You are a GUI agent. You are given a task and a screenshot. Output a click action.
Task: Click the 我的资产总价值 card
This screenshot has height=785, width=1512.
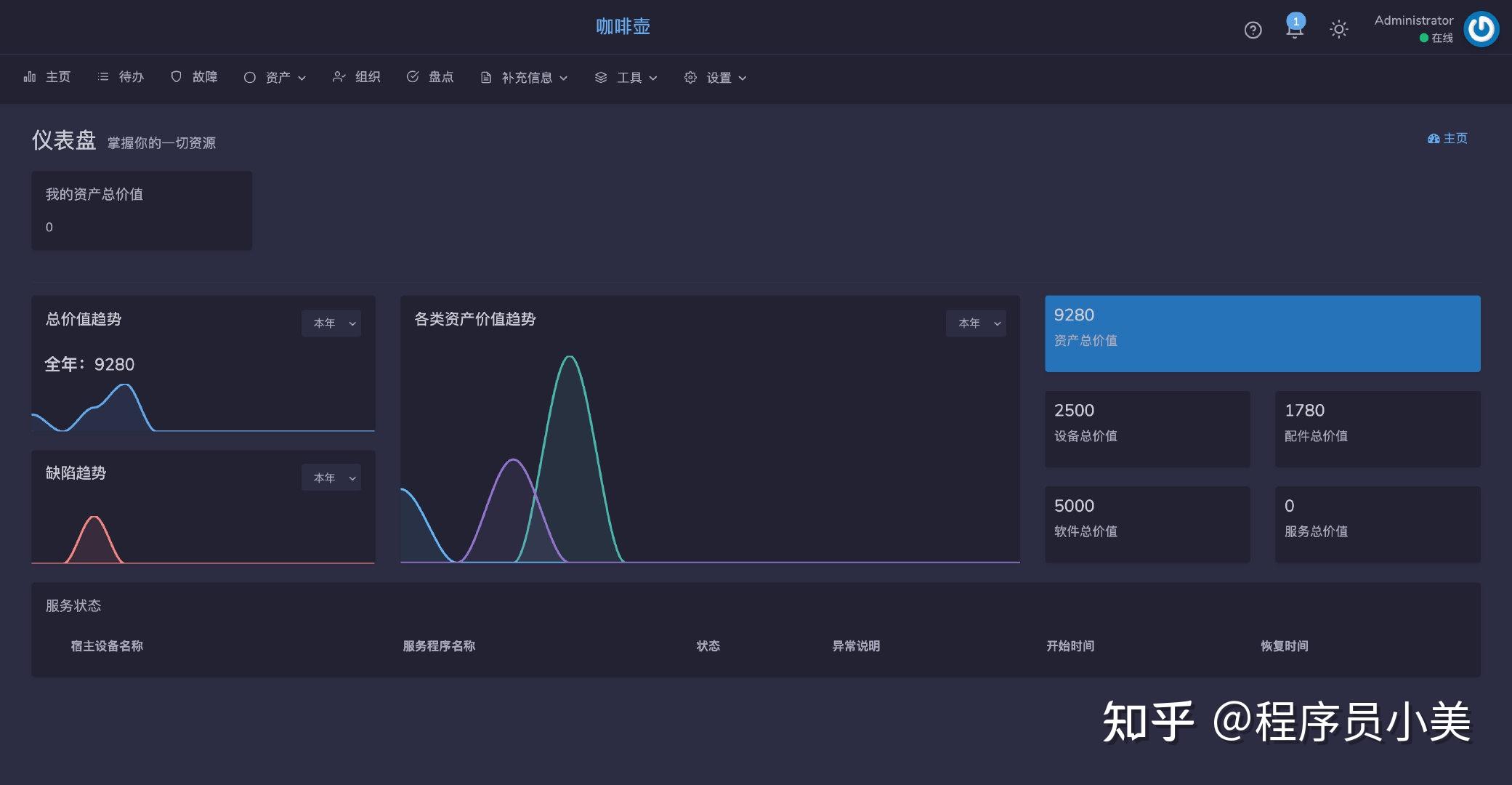141,210
